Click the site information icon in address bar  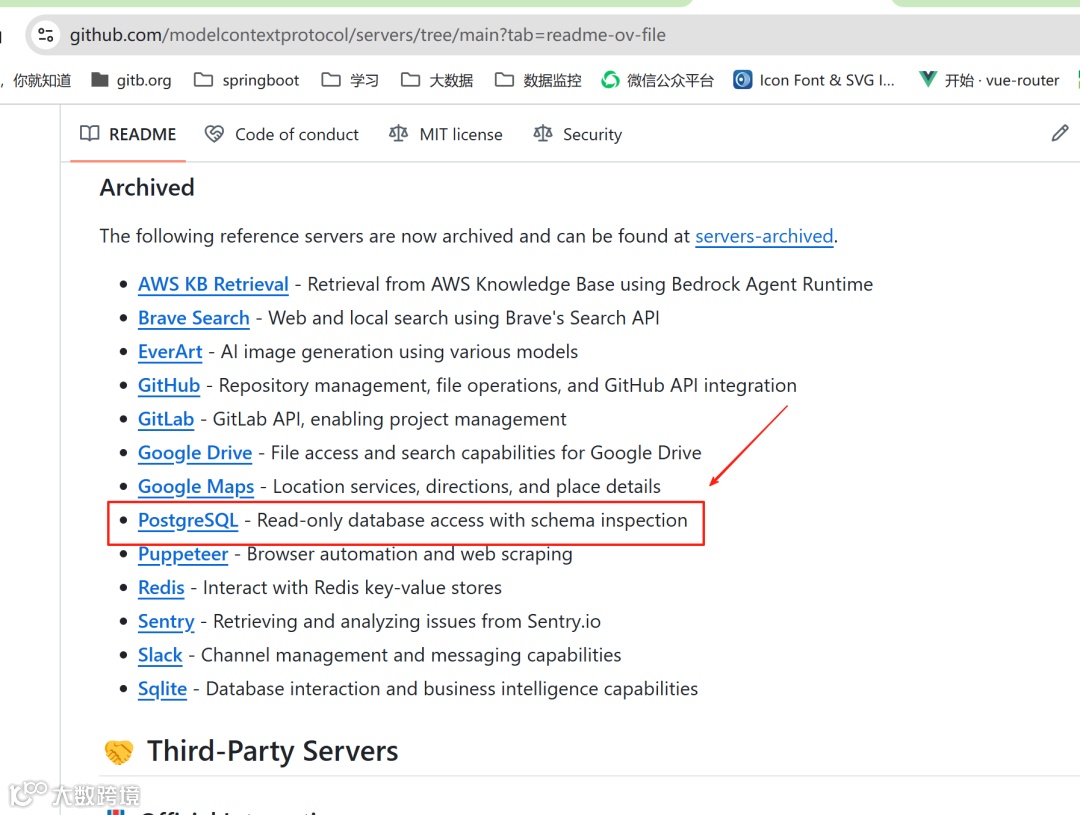coord(46,34)
